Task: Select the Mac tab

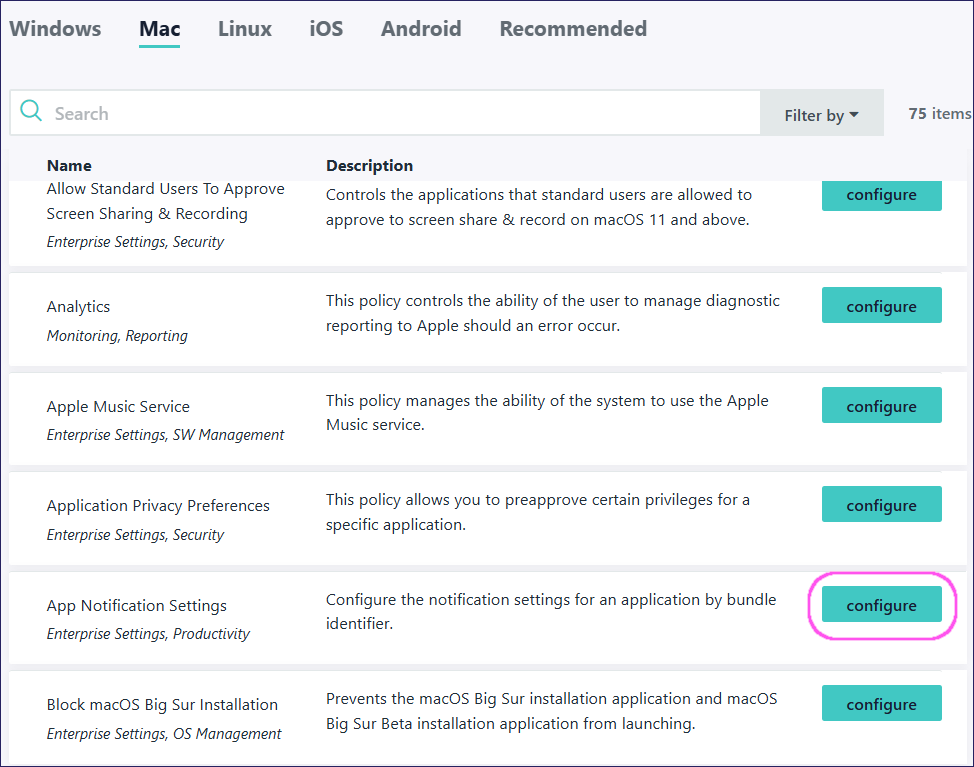Action: (160, 29)
